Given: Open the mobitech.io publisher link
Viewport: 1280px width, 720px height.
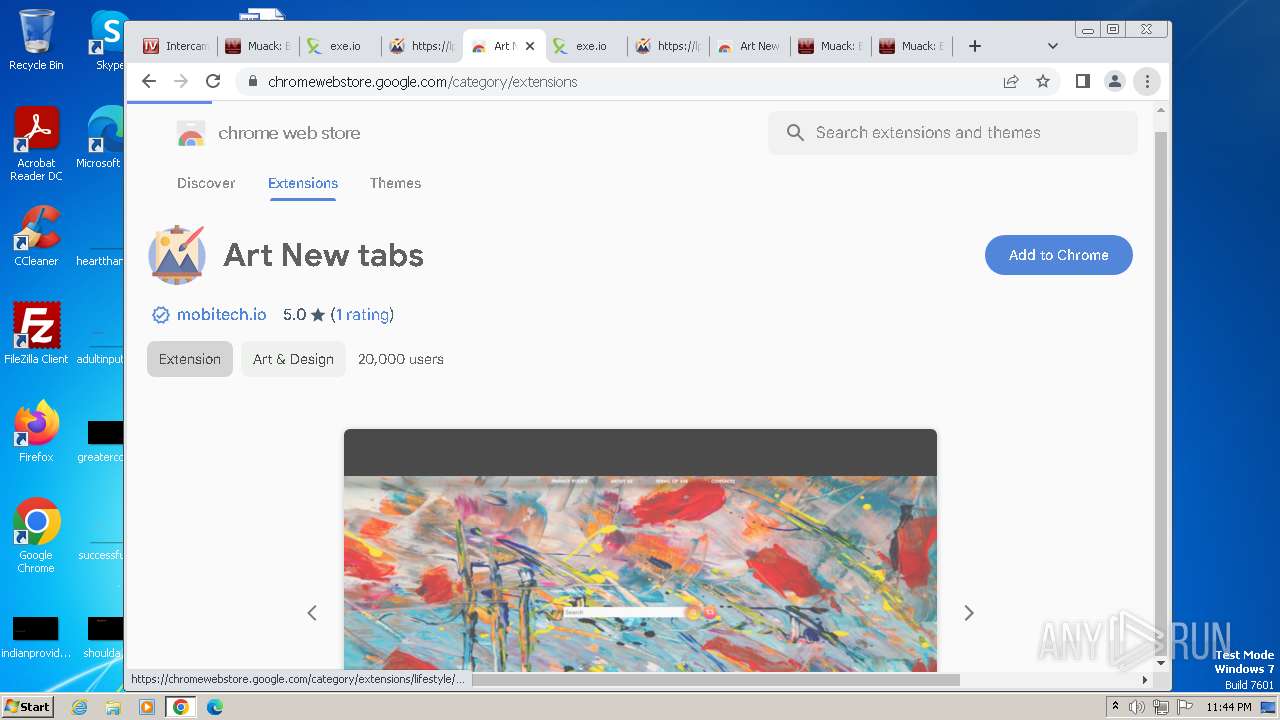Looking at the screenshot, I should (x=221, y=314).
